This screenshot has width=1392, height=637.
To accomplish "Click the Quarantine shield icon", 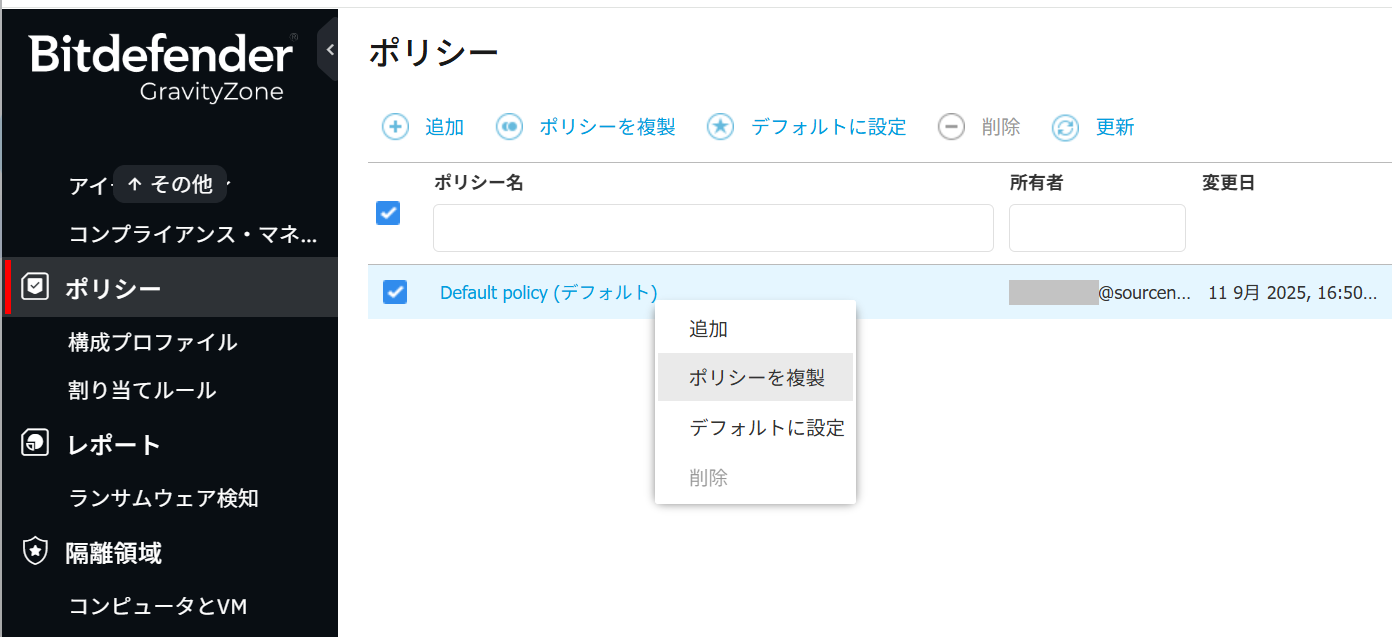I will click(35, 551).
